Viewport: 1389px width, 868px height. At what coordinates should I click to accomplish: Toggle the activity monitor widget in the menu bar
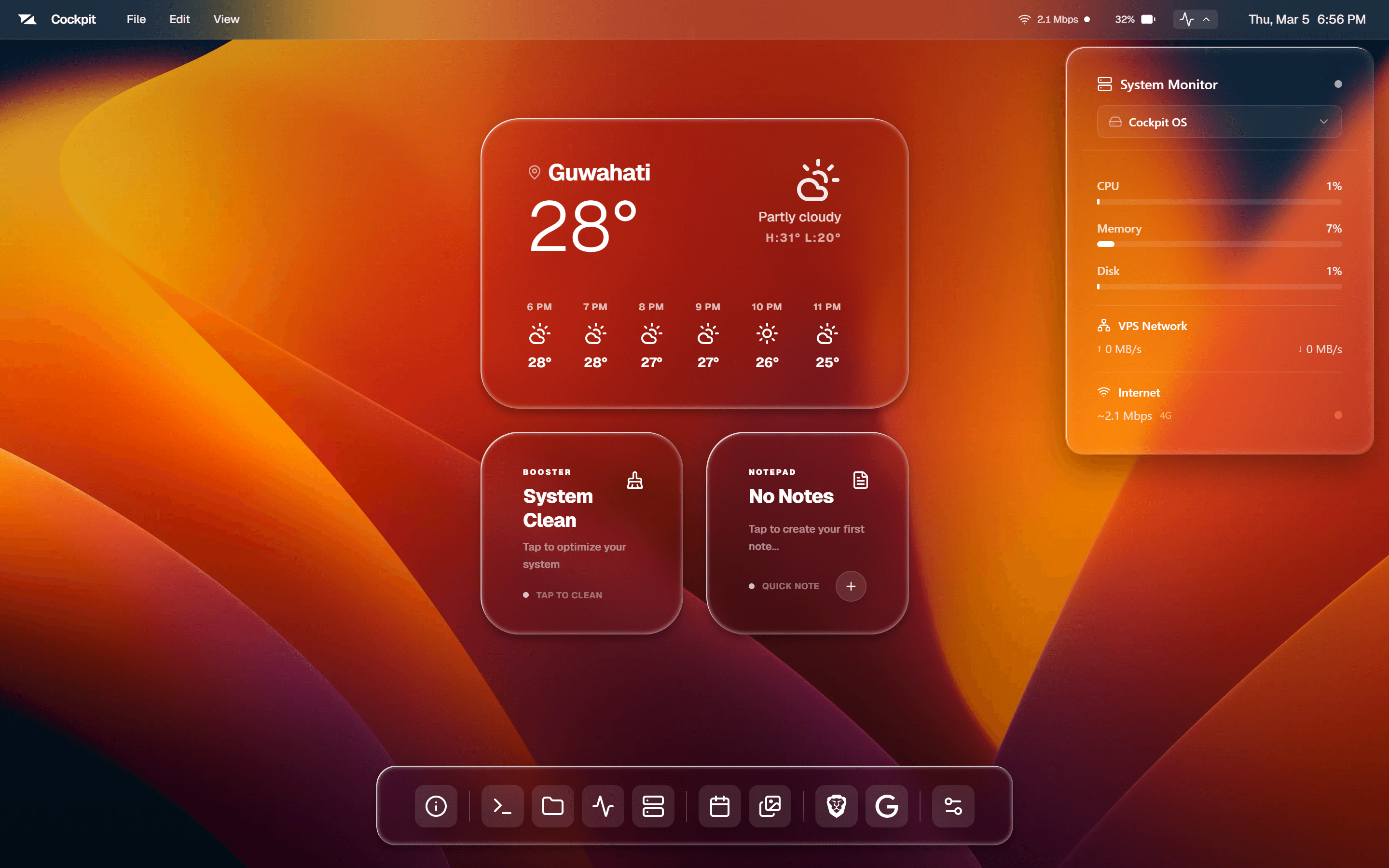point(1186,19)
